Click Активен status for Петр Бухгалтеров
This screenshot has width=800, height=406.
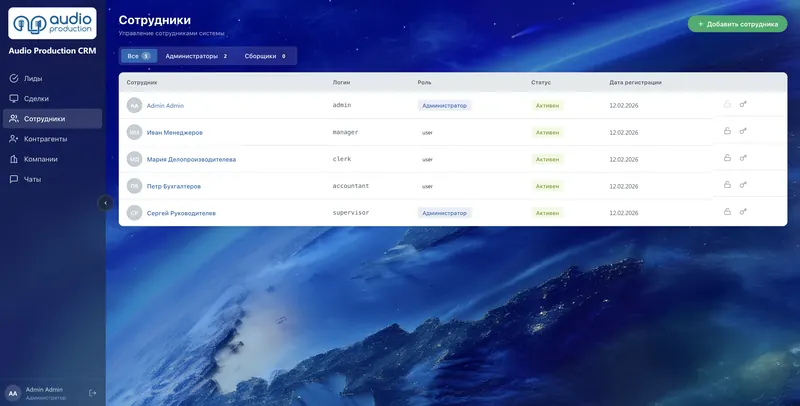coord(547,186)
